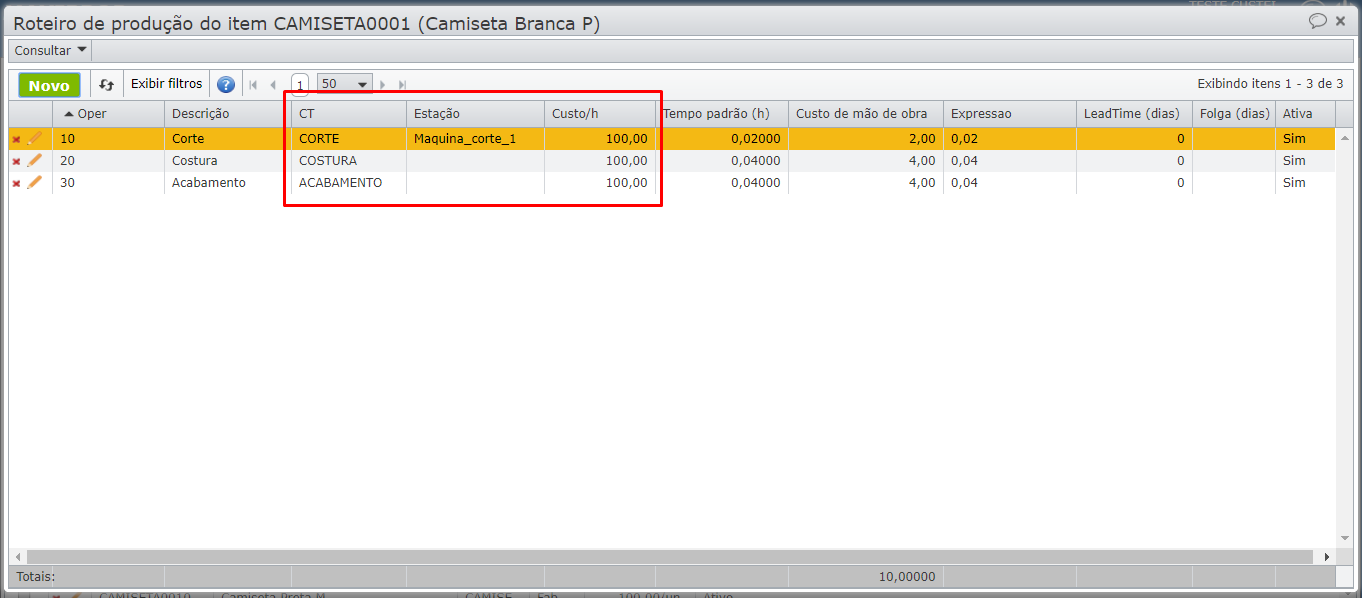
Task: Open the comments speech bubble icon
Action: [x=1318, y=20]
